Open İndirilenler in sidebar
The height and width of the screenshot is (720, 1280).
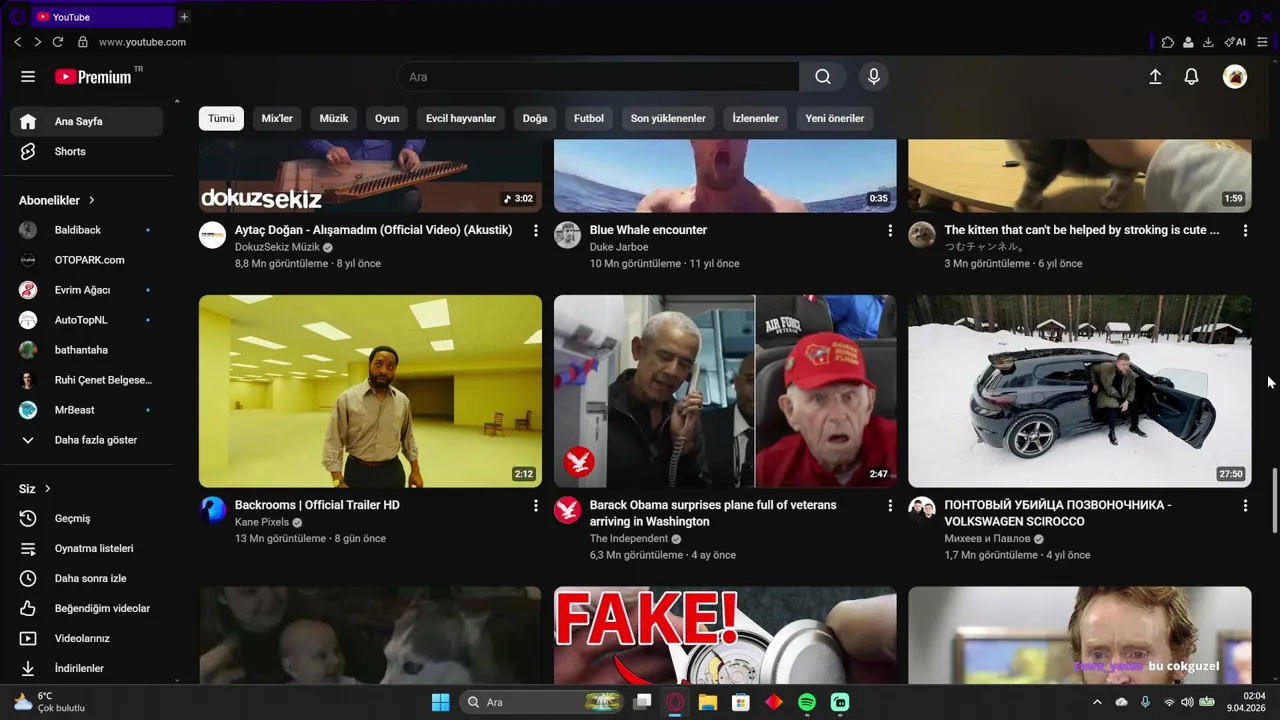[x=86, y=668]
